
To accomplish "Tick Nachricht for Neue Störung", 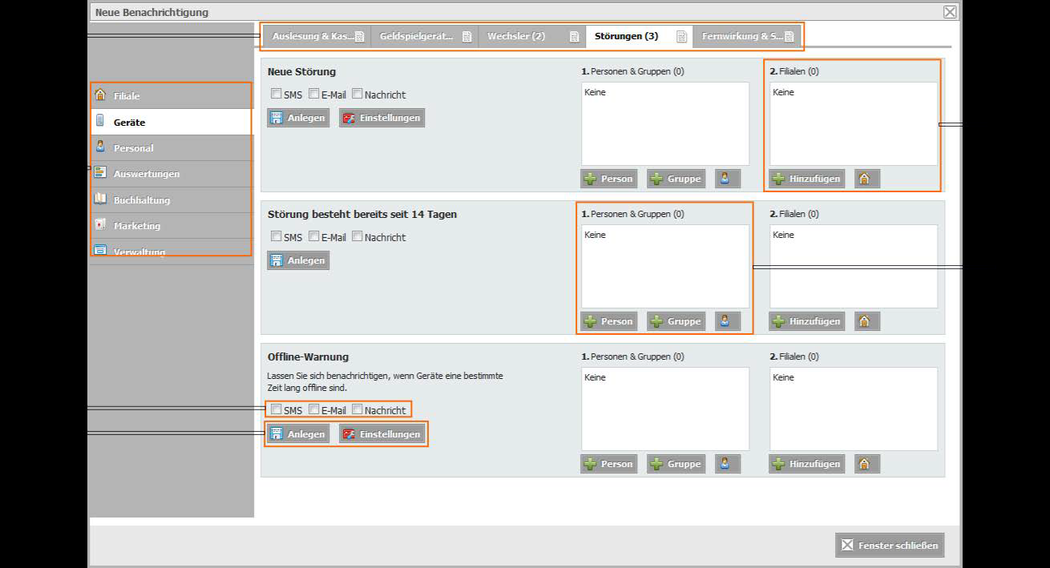I will pyautogui.click(x=357, y=94).
